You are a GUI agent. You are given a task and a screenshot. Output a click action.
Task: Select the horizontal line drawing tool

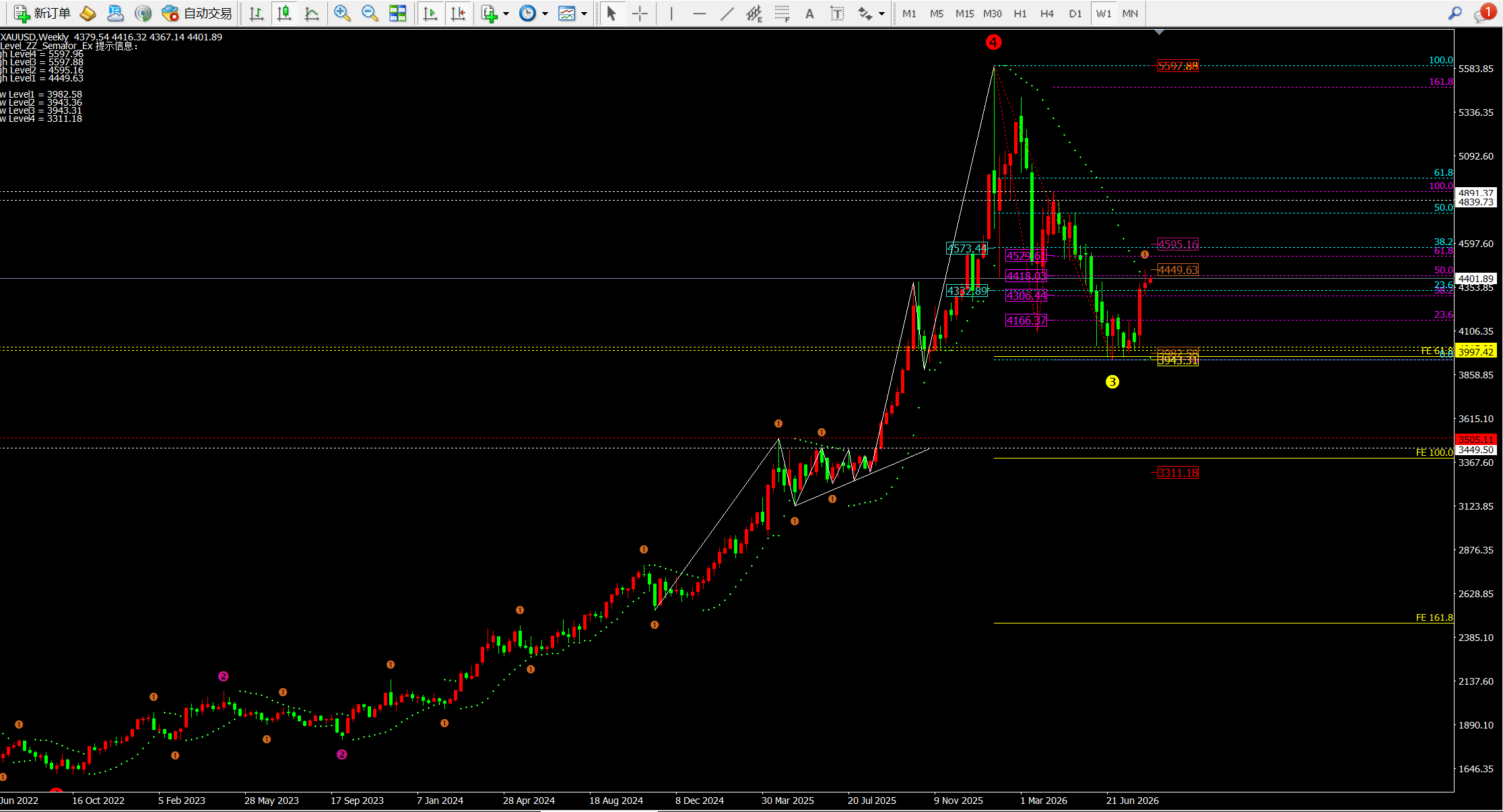(700, 13)
